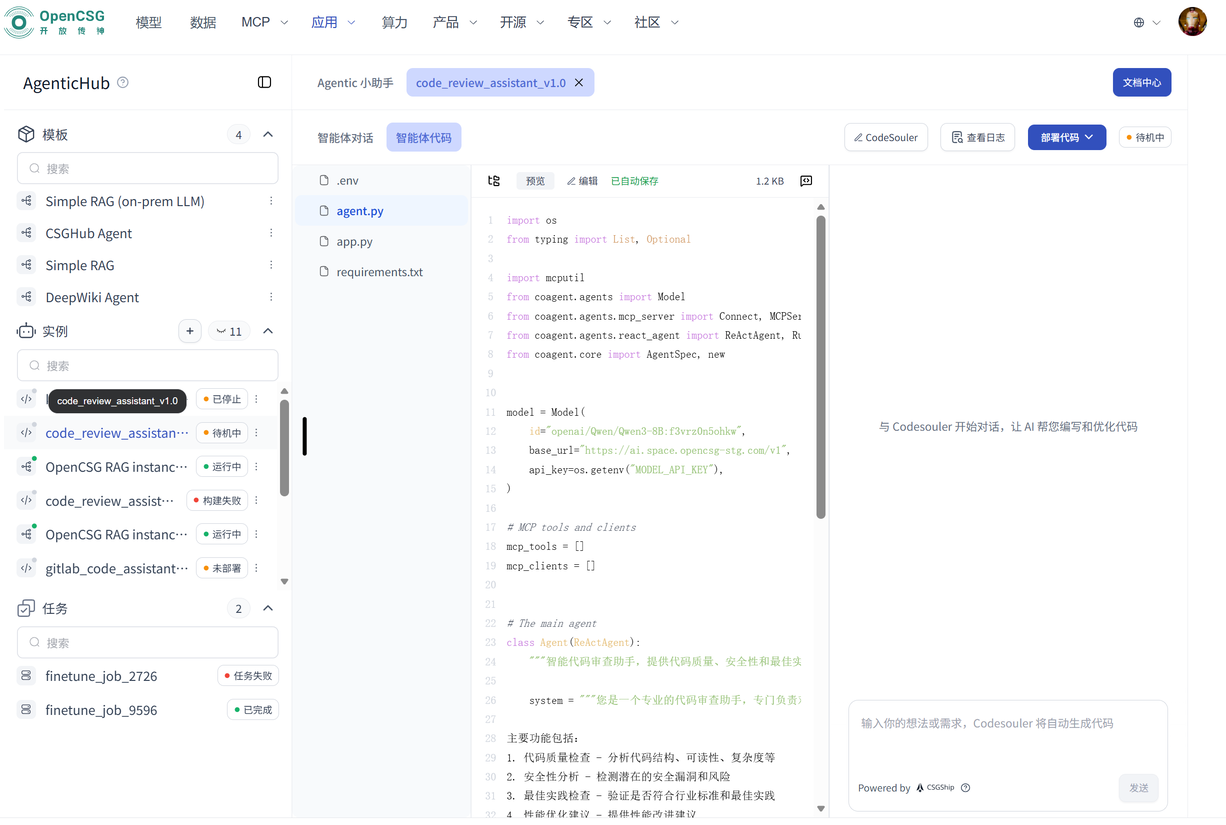Close the code_review_assistant_v1.0 tab
This screenshot has width=1226, height=825.
579,83
